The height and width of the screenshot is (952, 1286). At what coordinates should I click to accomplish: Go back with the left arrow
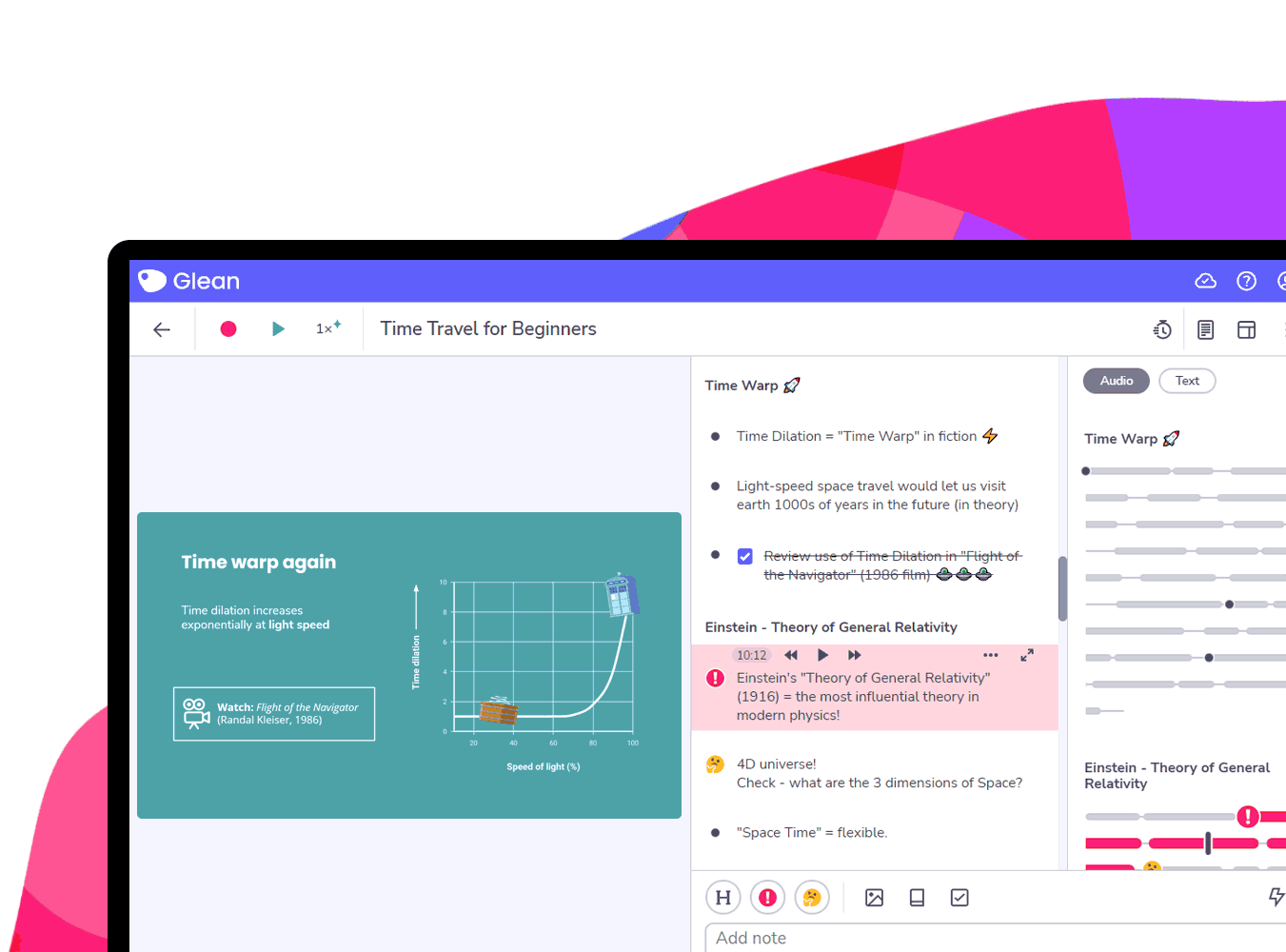coord(162,329)
